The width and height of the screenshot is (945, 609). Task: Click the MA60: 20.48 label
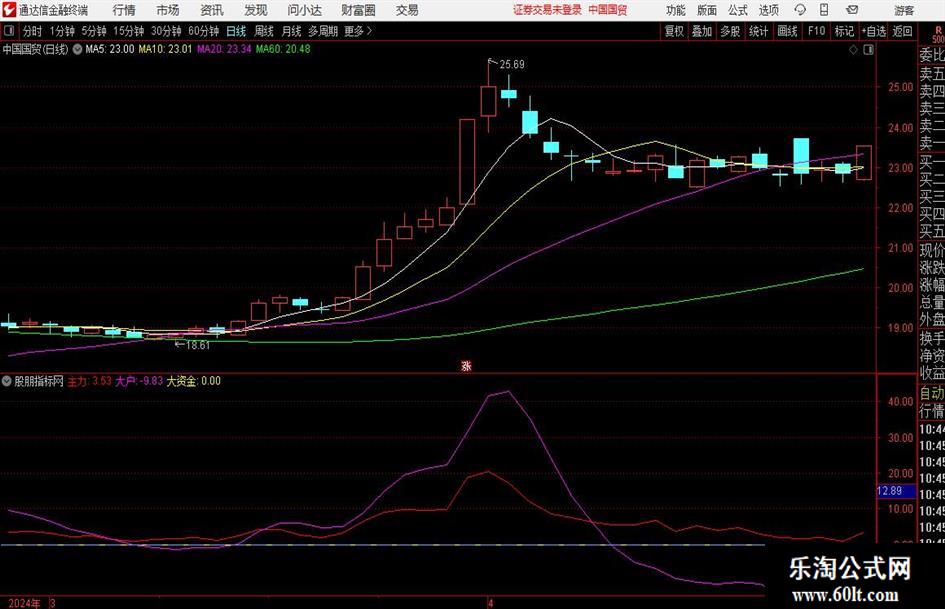283,49
